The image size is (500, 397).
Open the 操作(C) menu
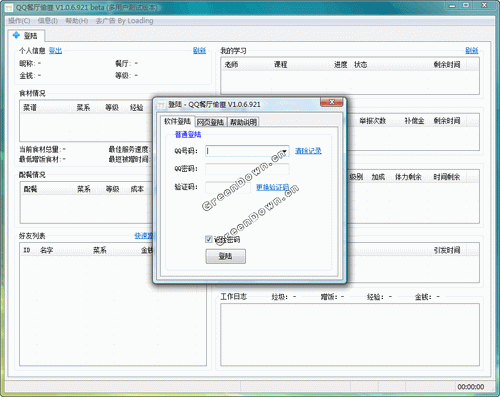tap(19, 21)
